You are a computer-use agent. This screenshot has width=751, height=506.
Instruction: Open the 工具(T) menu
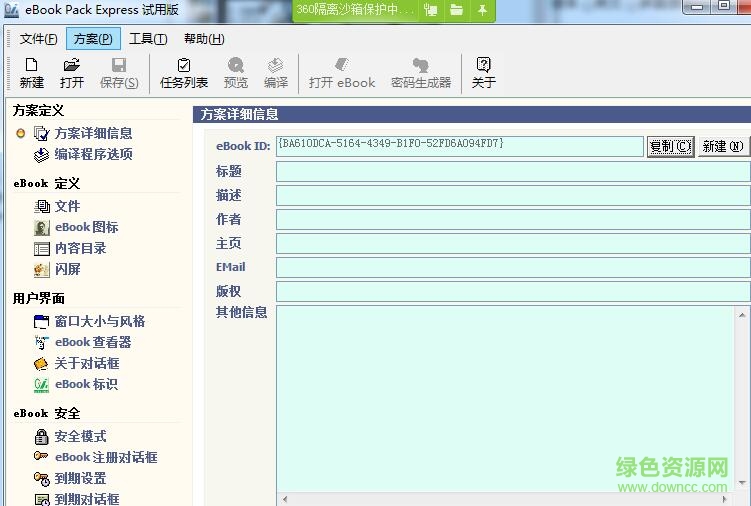(x=148, y=39)
